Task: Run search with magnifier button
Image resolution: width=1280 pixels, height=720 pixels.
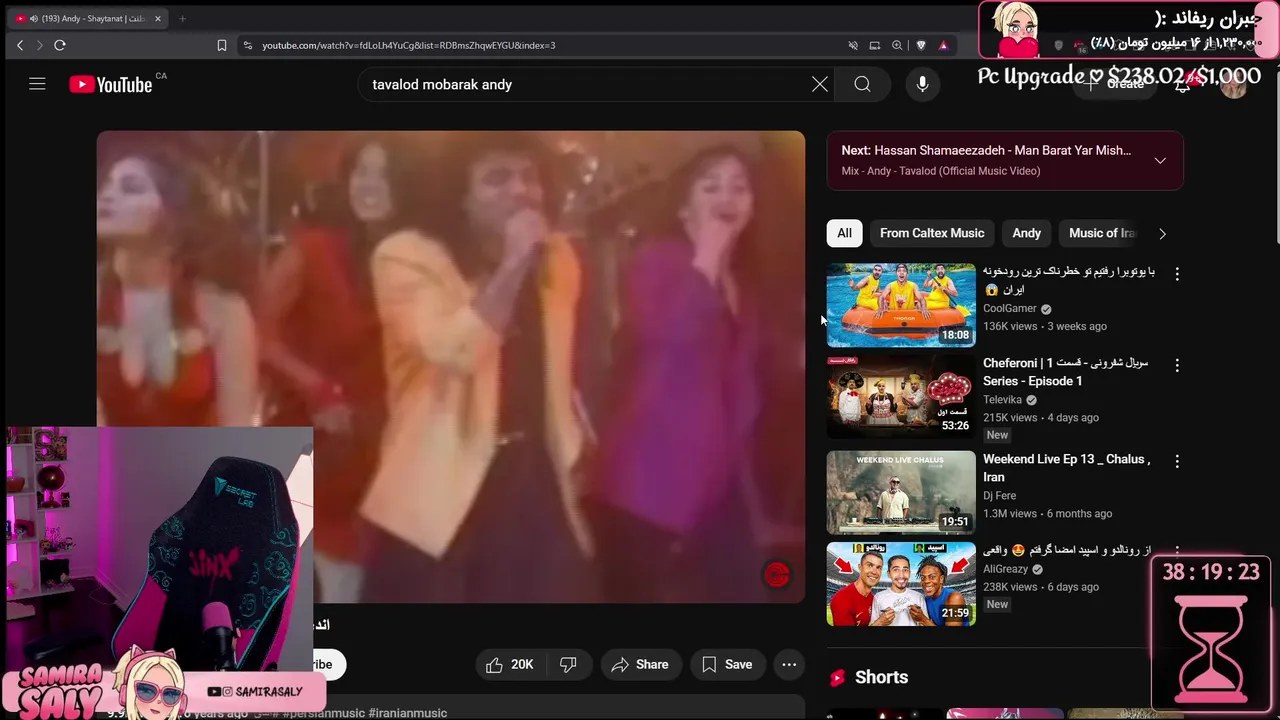Action: click(862, 84)
